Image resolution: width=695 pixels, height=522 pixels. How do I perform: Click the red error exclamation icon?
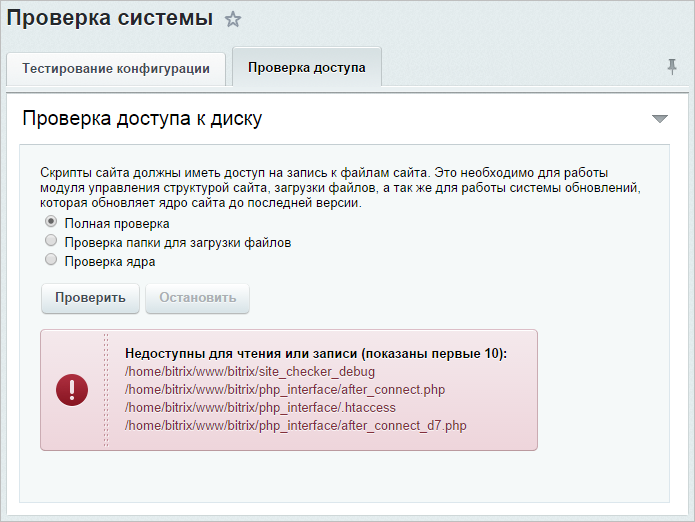pyautogui.click(x=72, y=390)
